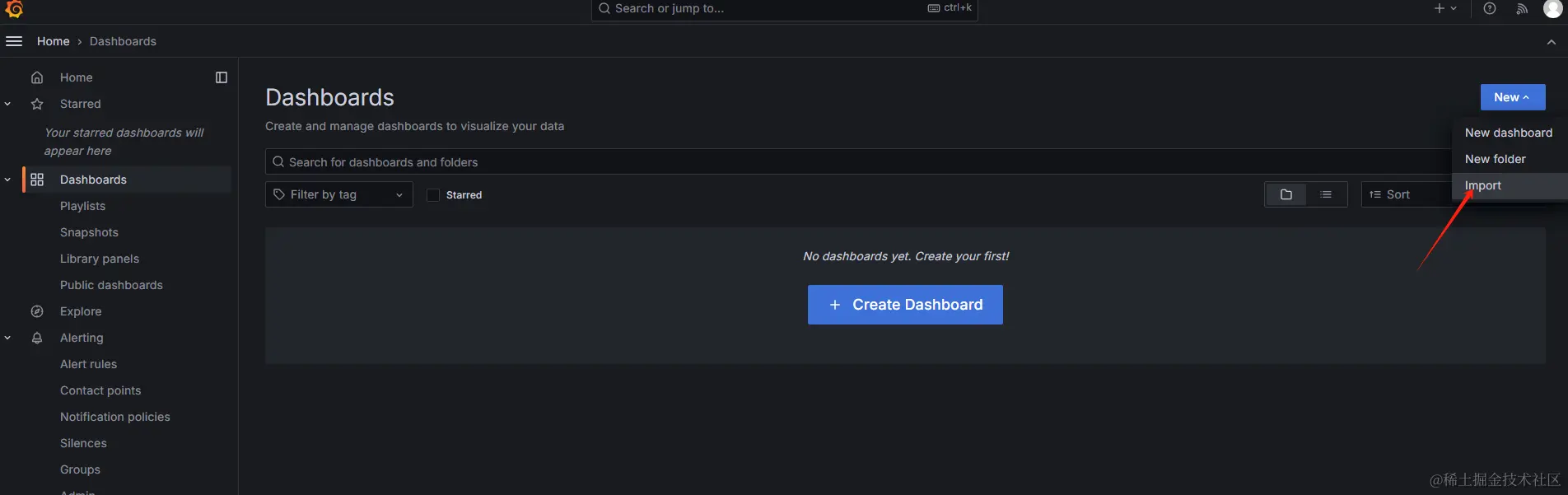The width and height of the screenshot is (1568, 495).
Task: Open Playlists in sidebar
Action: tap(82, 206)
